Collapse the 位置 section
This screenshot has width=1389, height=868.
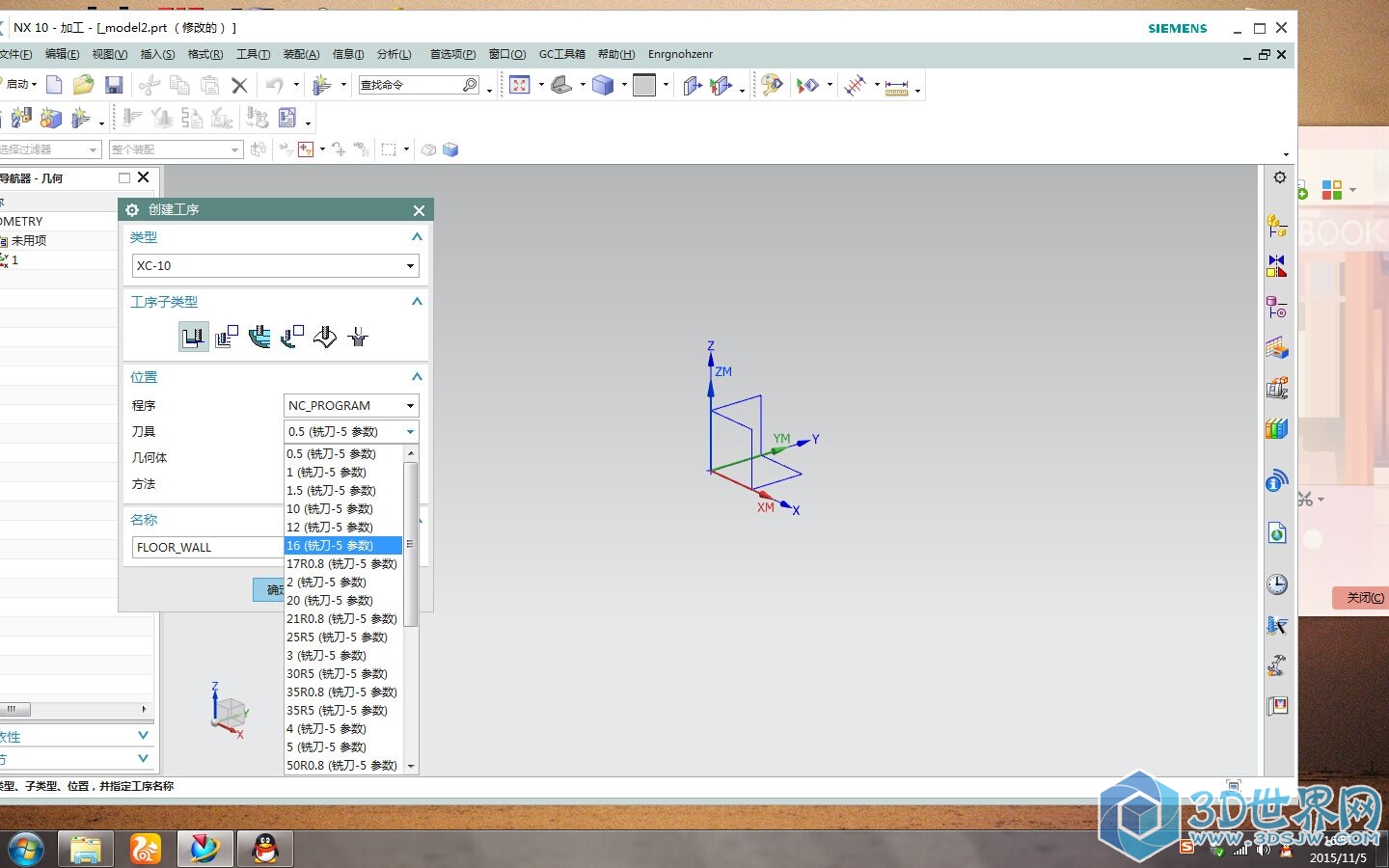point(417,376)
